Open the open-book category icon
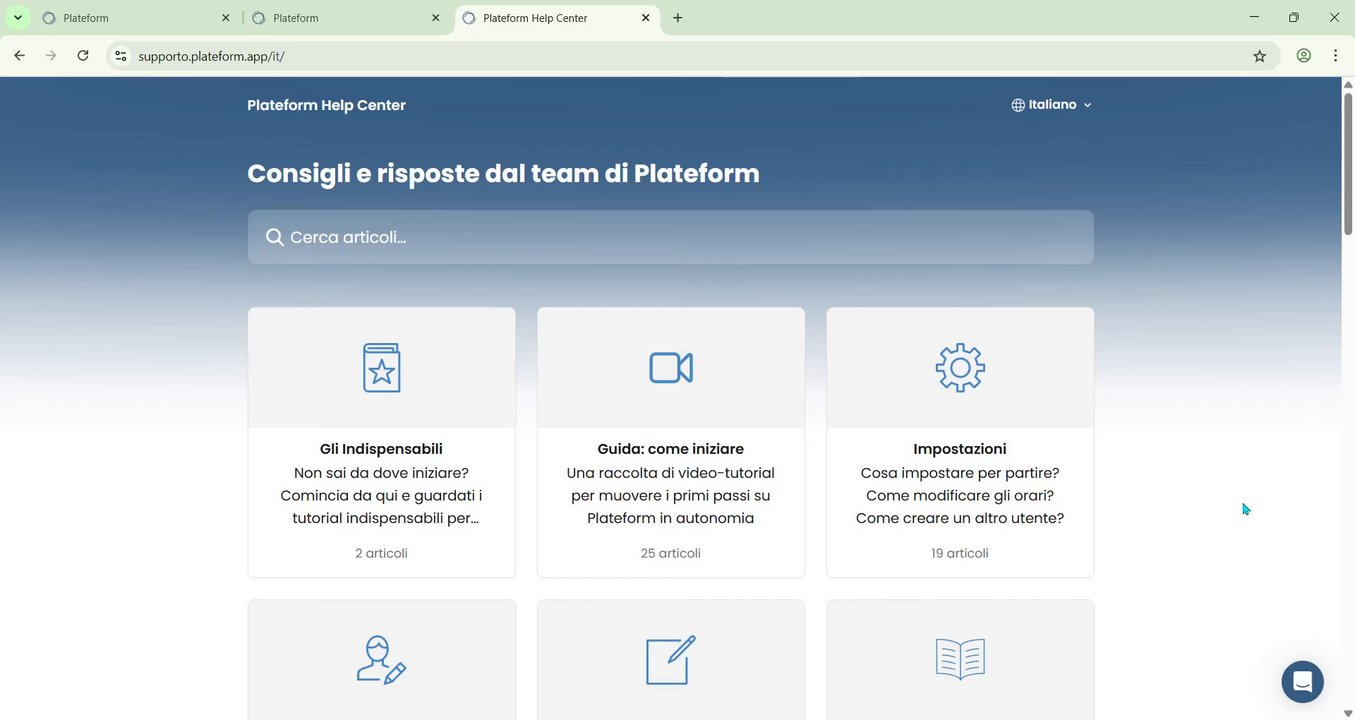 click(x=960, y=660)
